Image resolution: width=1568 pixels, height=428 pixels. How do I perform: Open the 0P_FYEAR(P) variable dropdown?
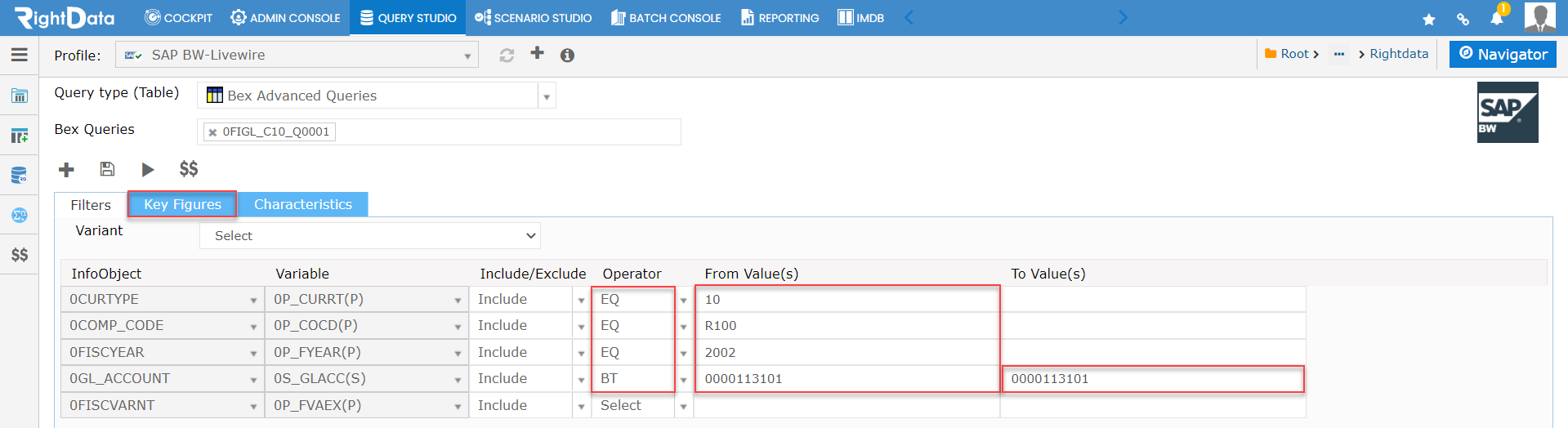point(367,352)
